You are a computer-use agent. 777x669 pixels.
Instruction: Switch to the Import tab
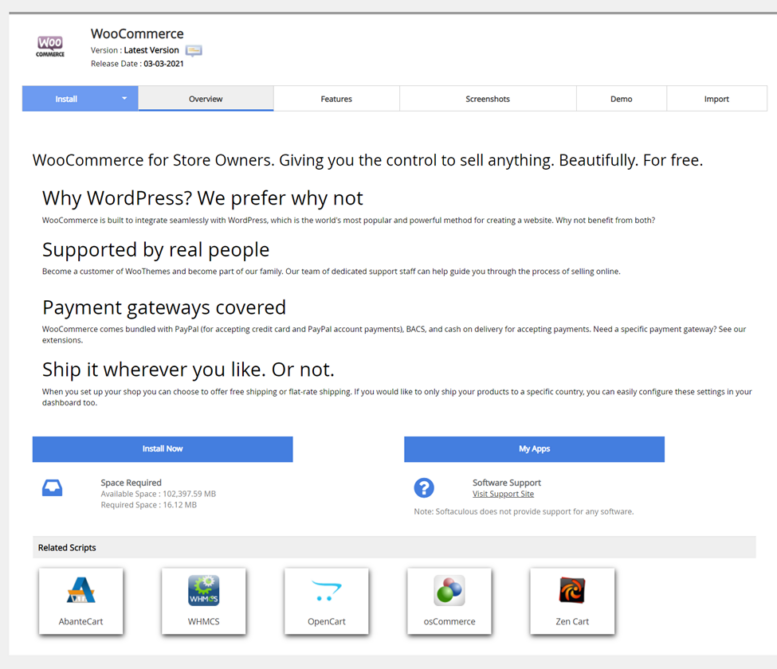(717, 99)
